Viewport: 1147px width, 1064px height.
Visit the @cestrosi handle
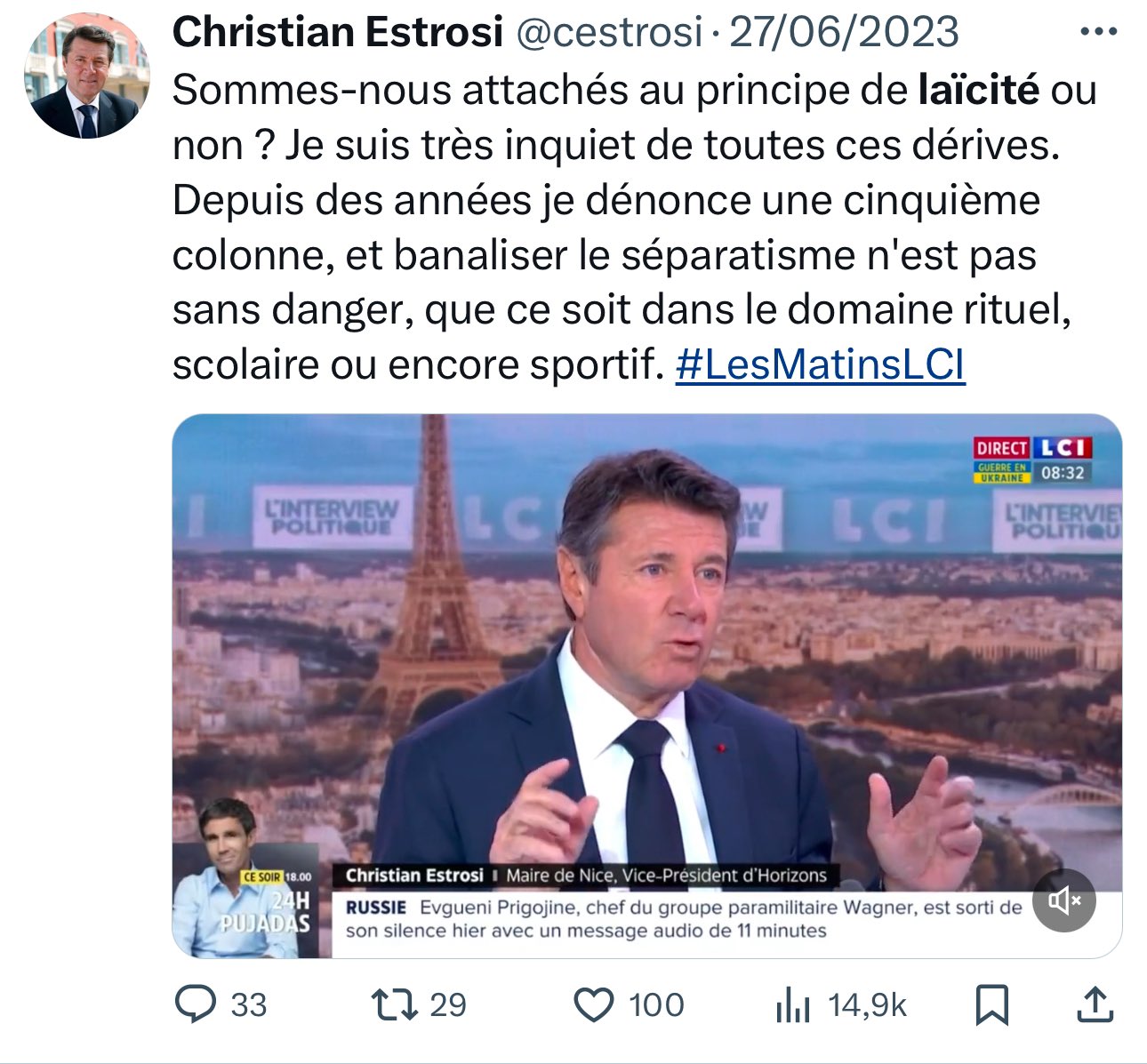(x=609, y=33)
